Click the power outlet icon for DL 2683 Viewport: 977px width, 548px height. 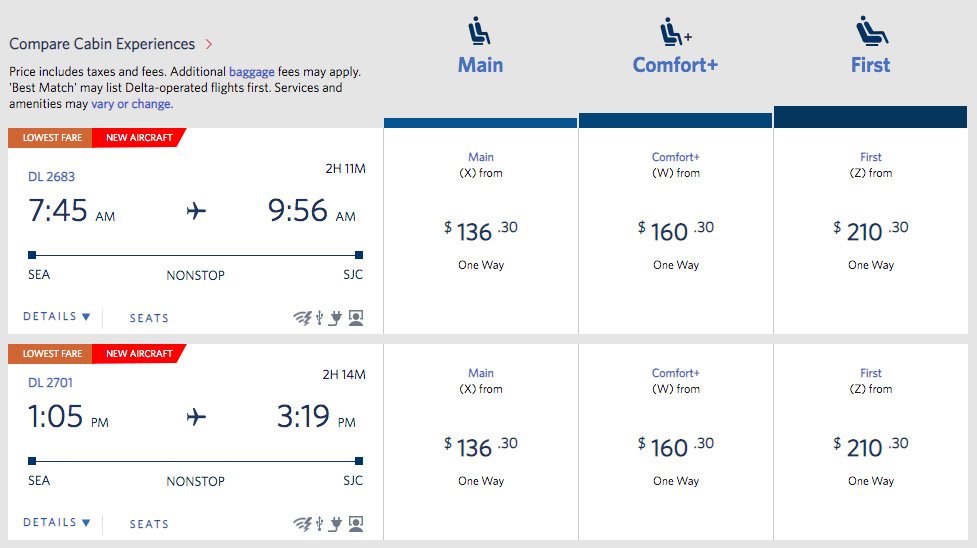click(x=337, y=319)
